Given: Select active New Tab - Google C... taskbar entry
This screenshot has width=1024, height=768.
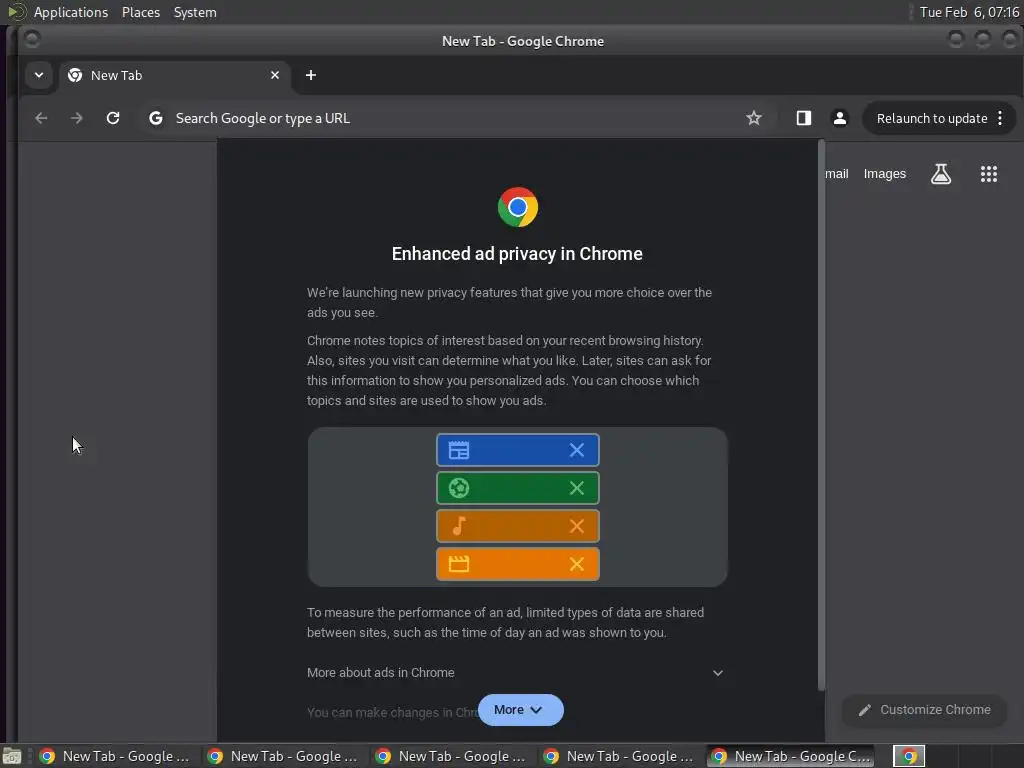Looking at the screenshot, I should [792, 756].
